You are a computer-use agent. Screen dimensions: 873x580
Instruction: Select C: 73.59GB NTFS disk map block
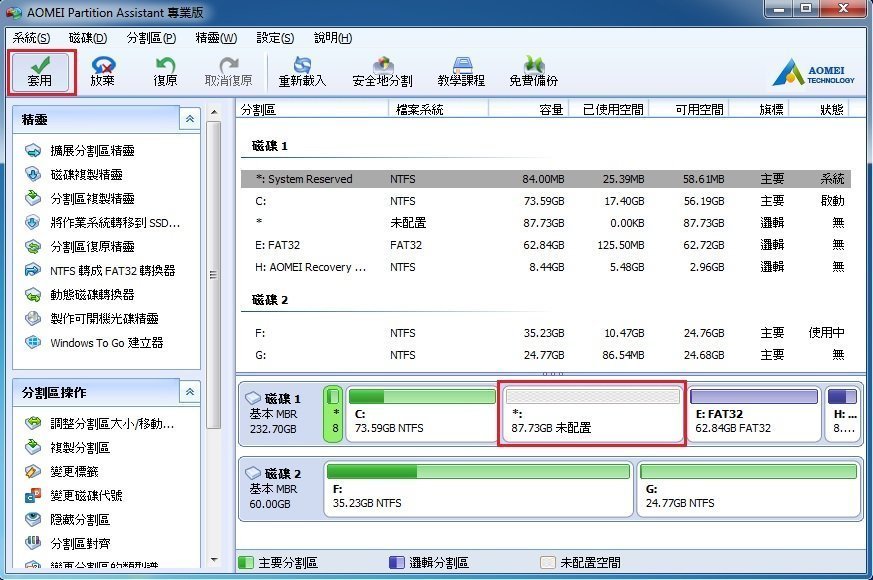click(x=421, y=414)
